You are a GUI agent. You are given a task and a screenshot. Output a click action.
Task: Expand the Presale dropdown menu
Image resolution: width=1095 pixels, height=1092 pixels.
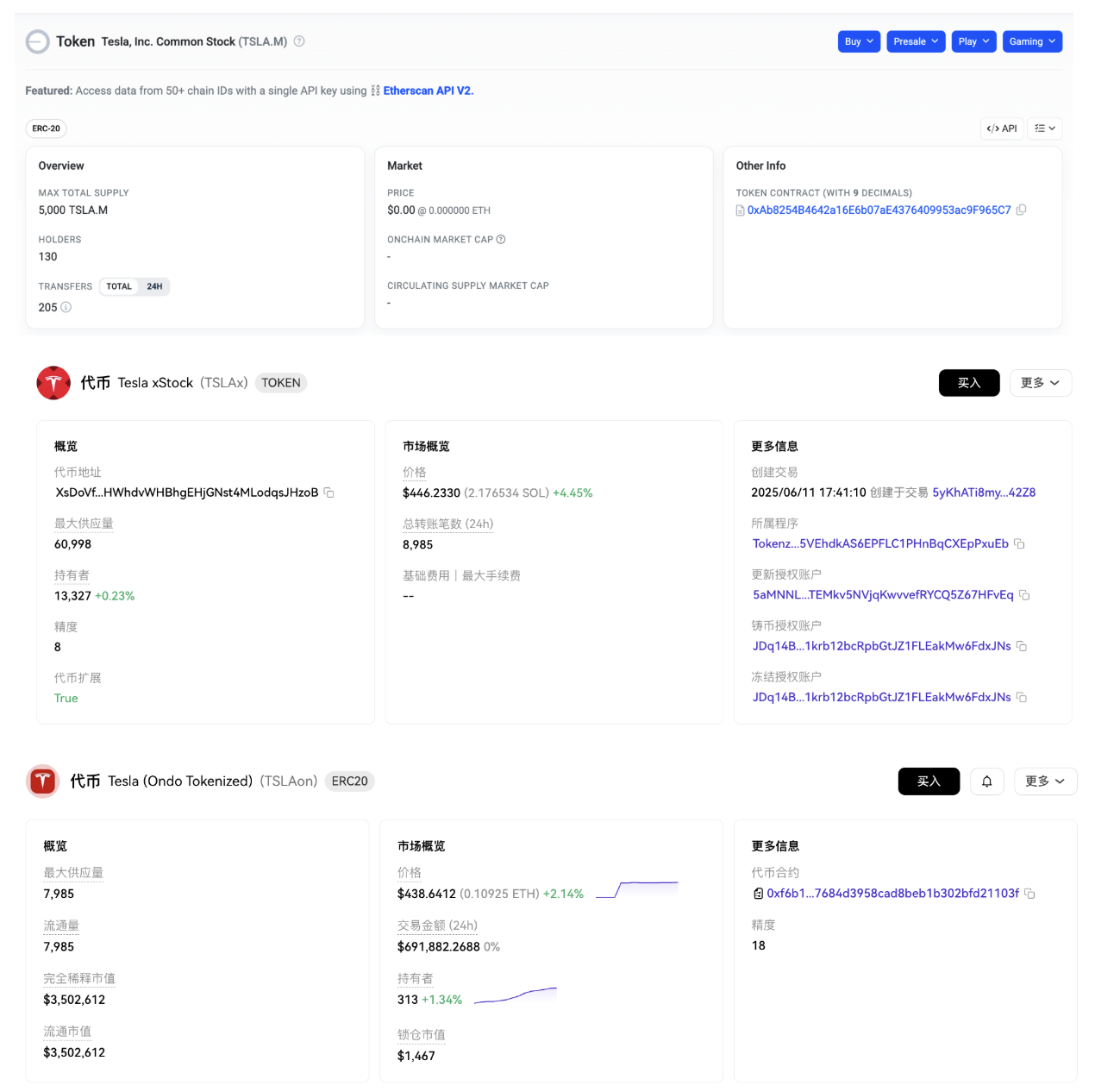916,41
